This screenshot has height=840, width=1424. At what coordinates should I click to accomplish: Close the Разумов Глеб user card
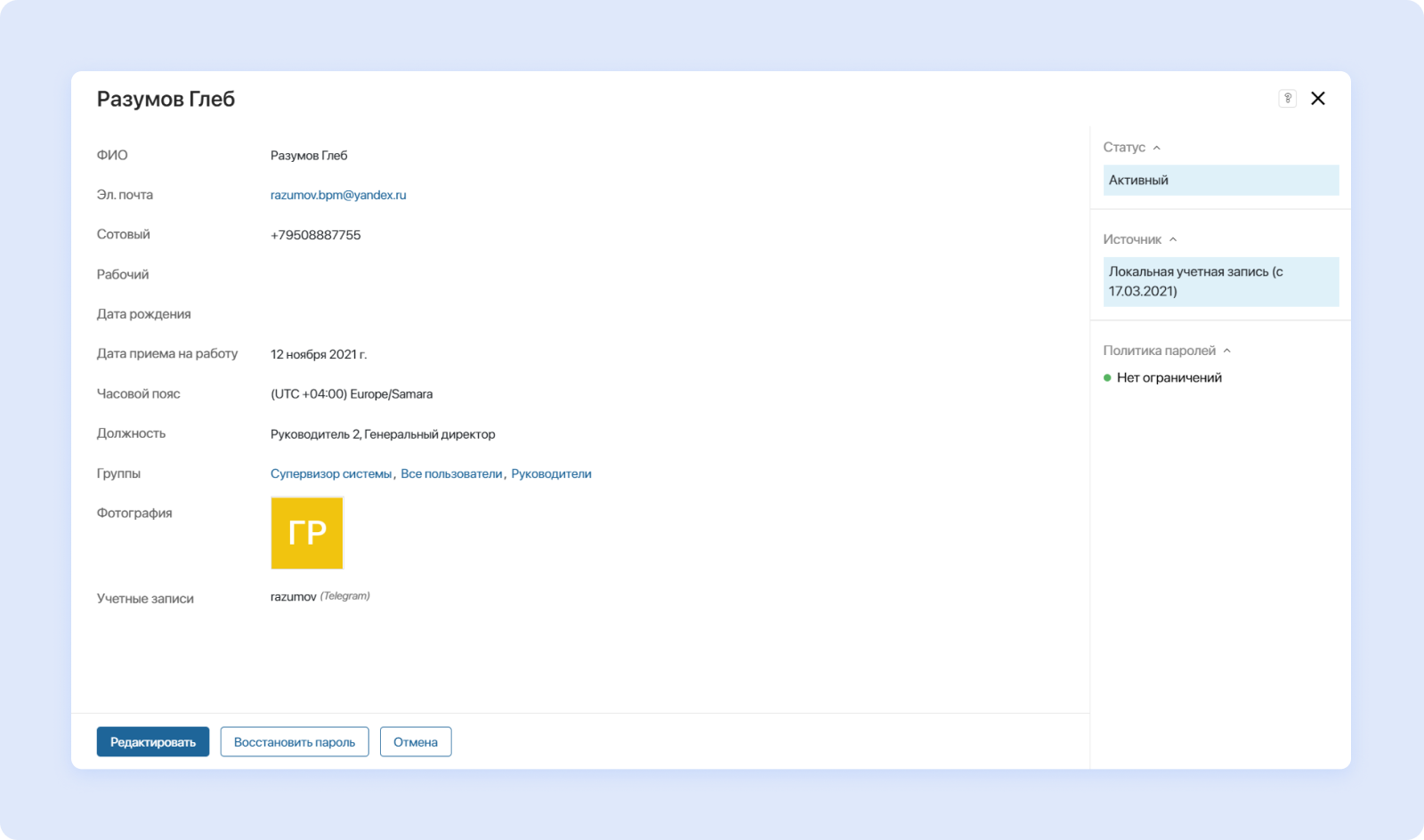click(x=1318, y=99)
